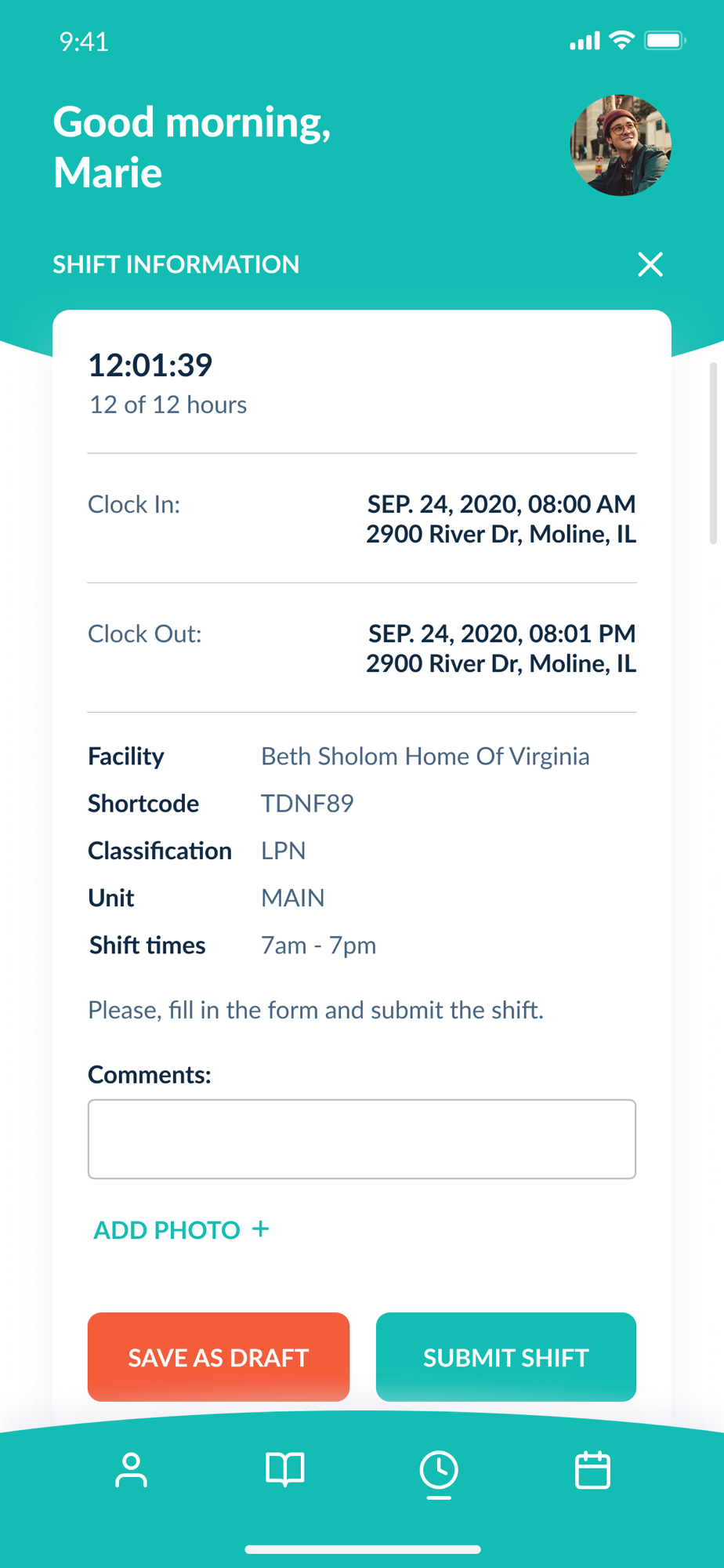Click the plus icon beside Add Photo
The width and height of the screenshot is (724, 1568).
261,1229
